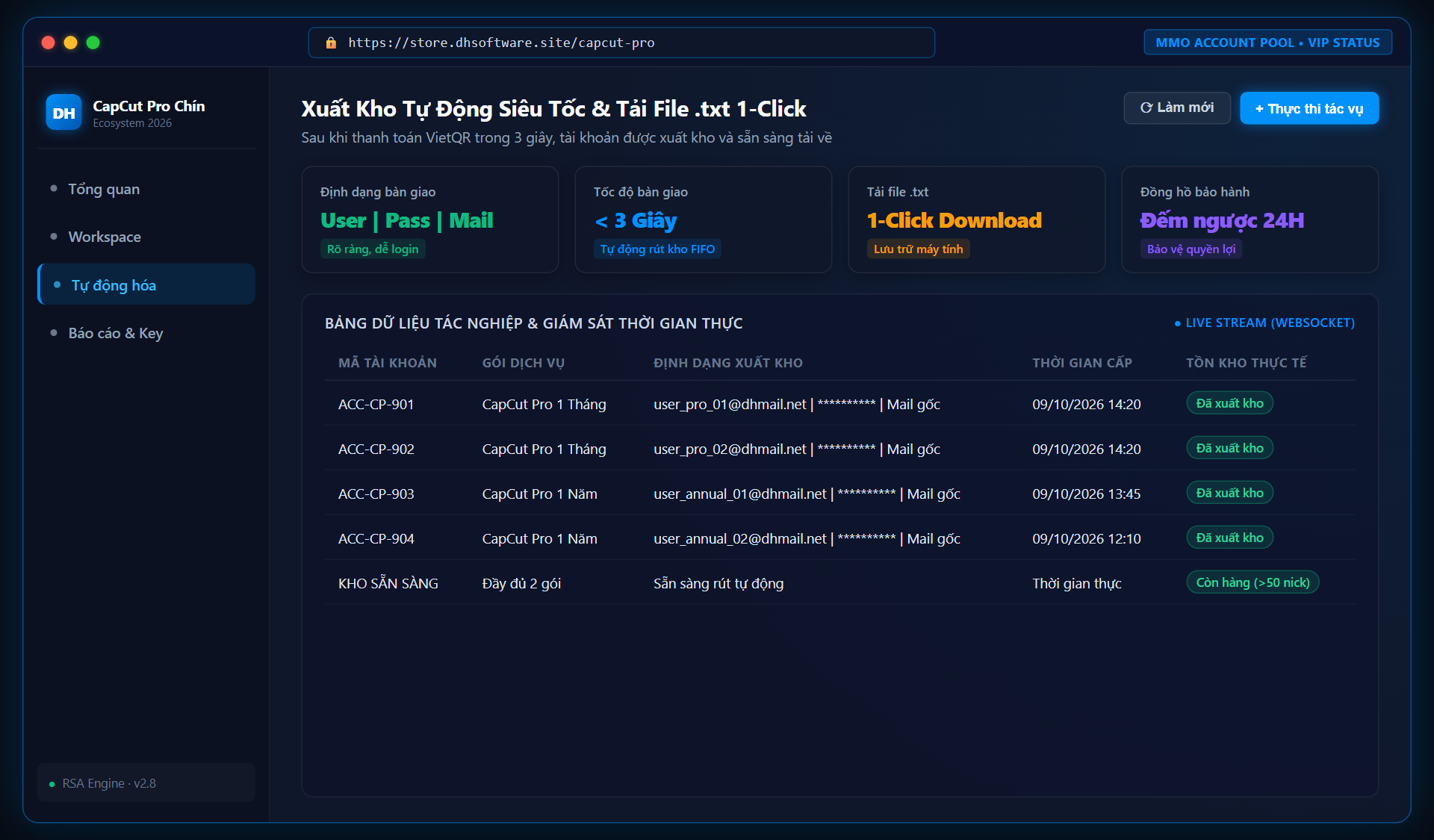
Task: Click Đã xuất kho badge for ACC-CP-901
Action: point(1229,403)
